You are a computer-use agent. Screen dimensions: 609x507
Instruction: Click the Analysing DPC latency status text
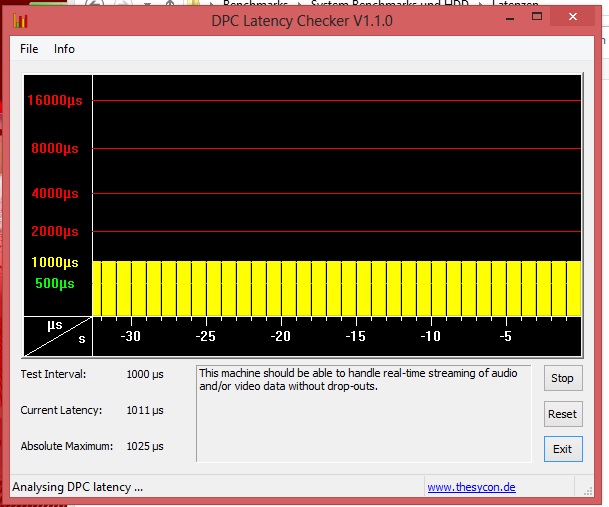pyautogui.click(x=77, y=487)
